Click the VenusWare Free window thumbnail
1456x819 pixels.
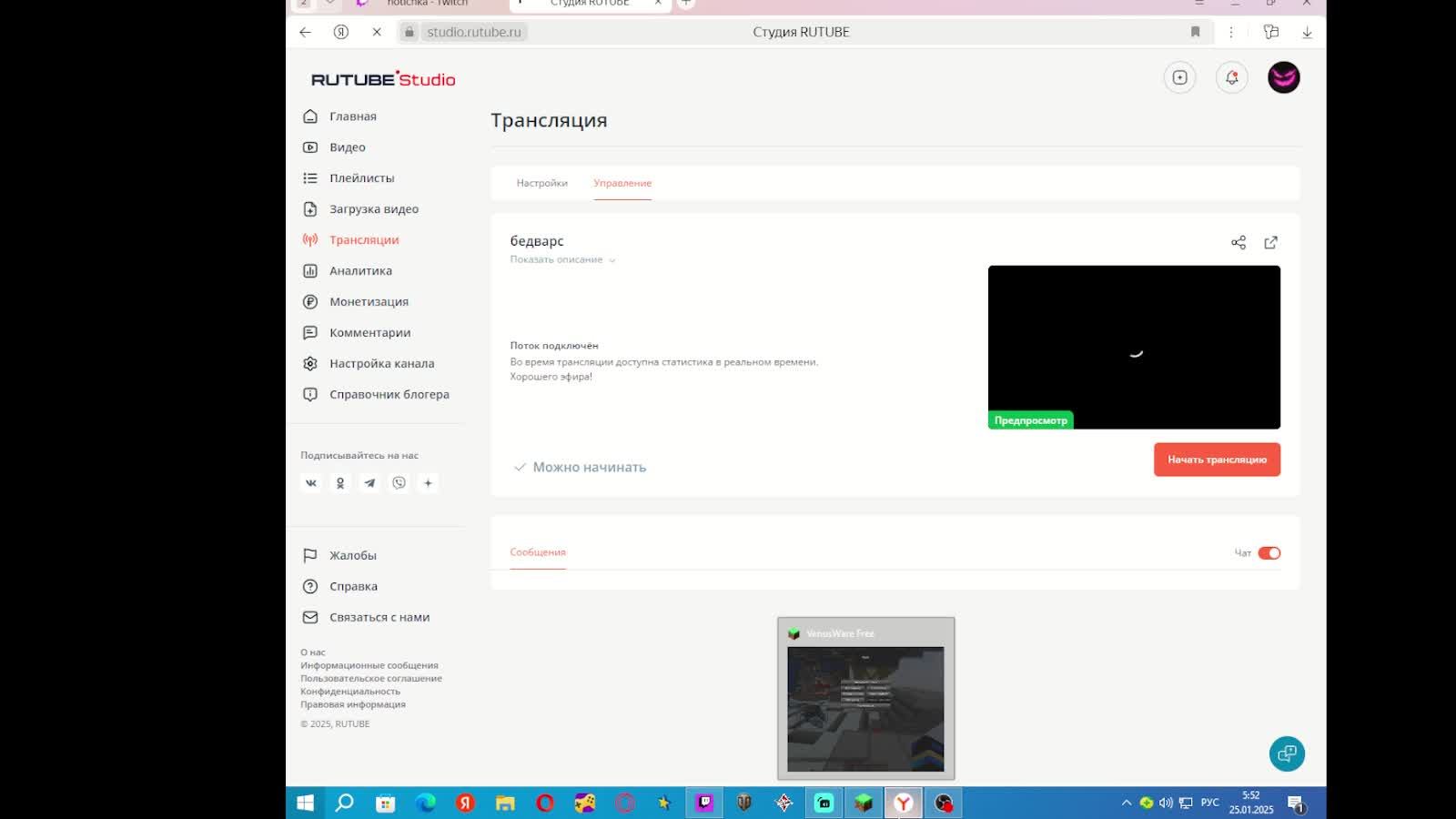pos(865,699)
